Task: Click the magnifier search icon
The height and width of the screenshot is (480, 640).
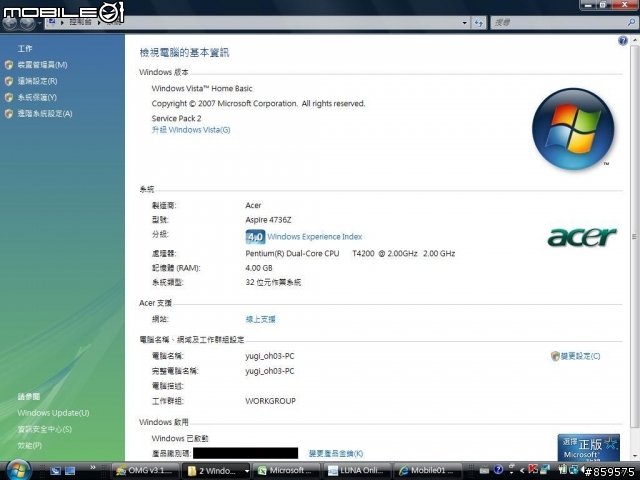Action: tap(631, 23)
